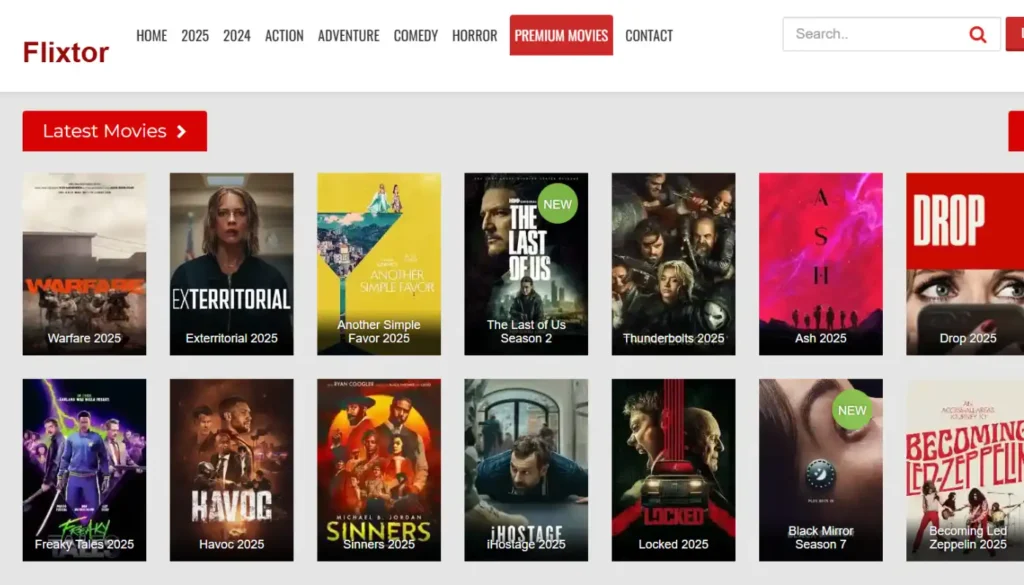Open the iHostage 2025 poster
The width and height of the screenshot is (1024, 585).
pos(526,470)
